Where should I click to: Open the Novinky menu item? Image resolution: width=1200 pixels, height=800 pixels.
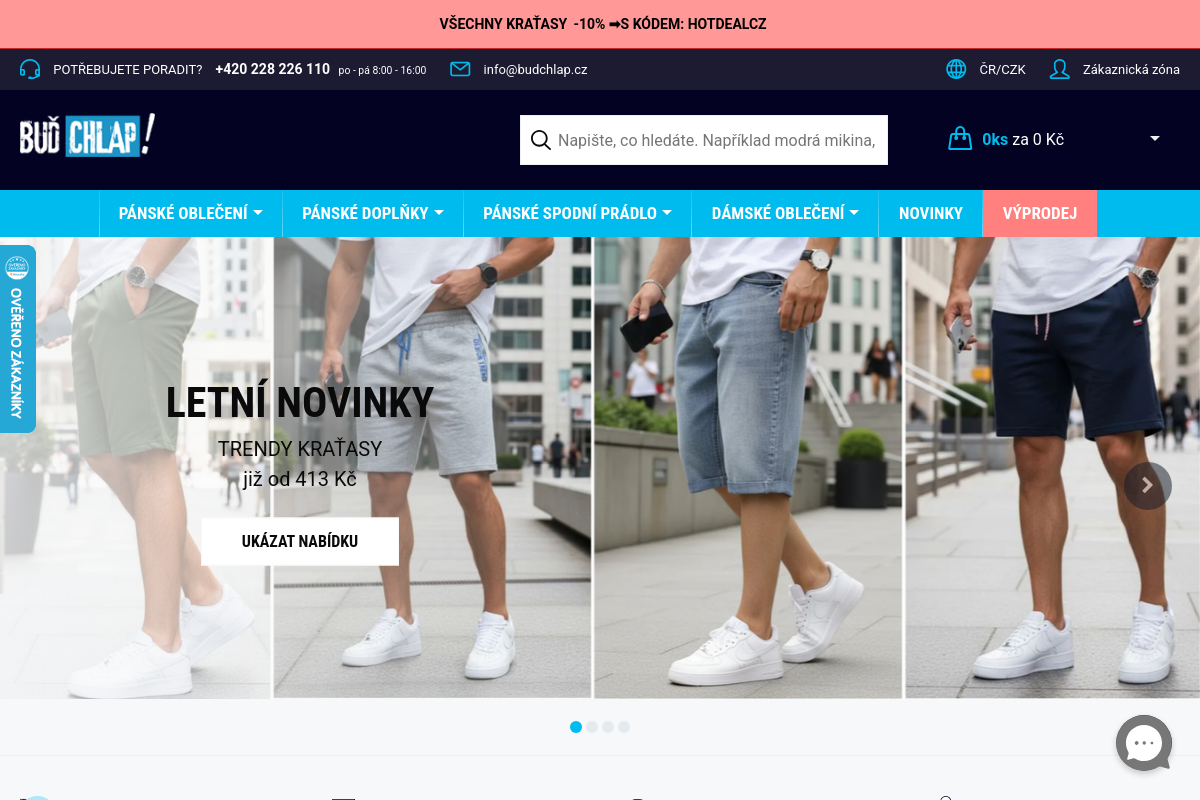point(931,213)
